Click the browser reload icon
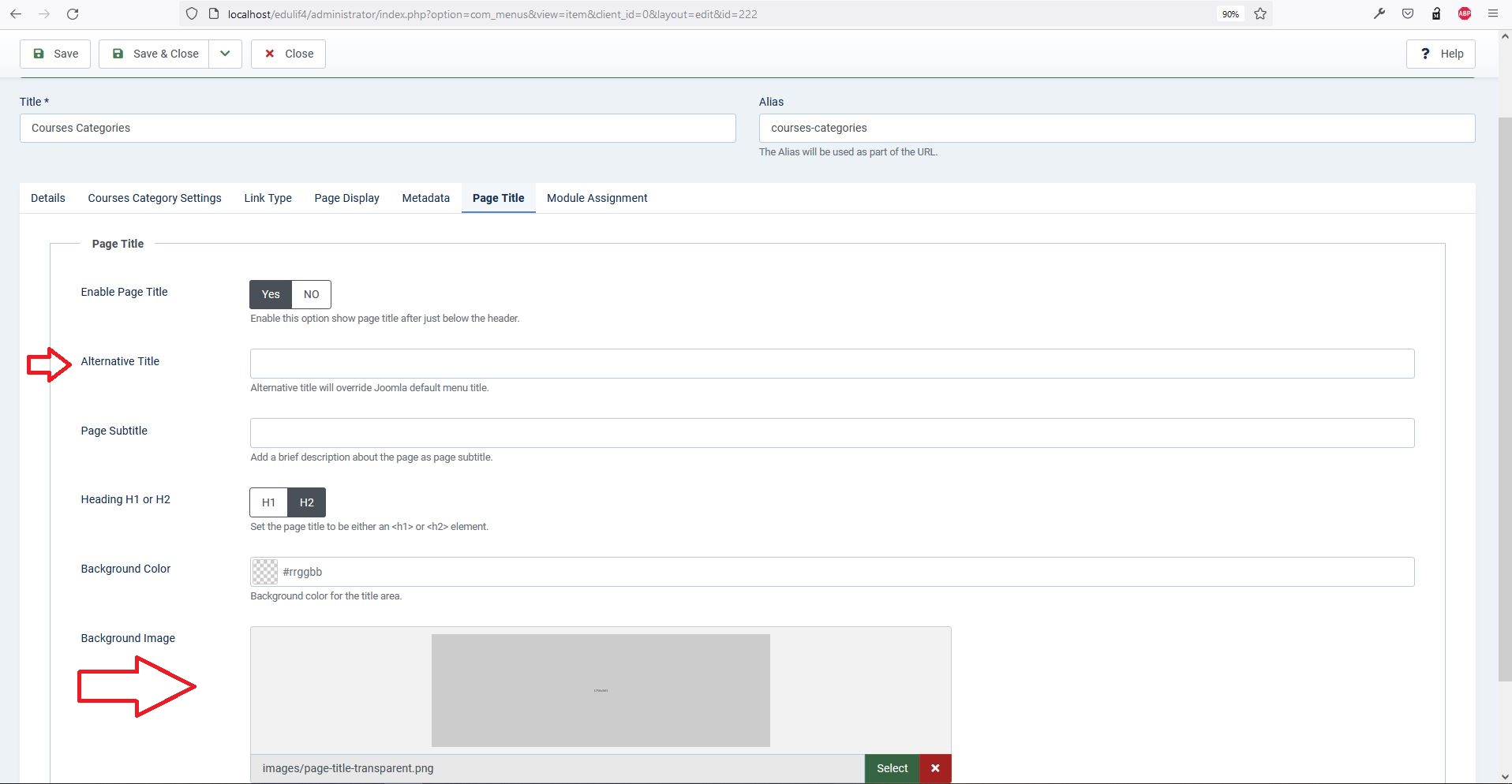Image resolution: width=1512 pixels, height=784 pixels. (73, 14)
